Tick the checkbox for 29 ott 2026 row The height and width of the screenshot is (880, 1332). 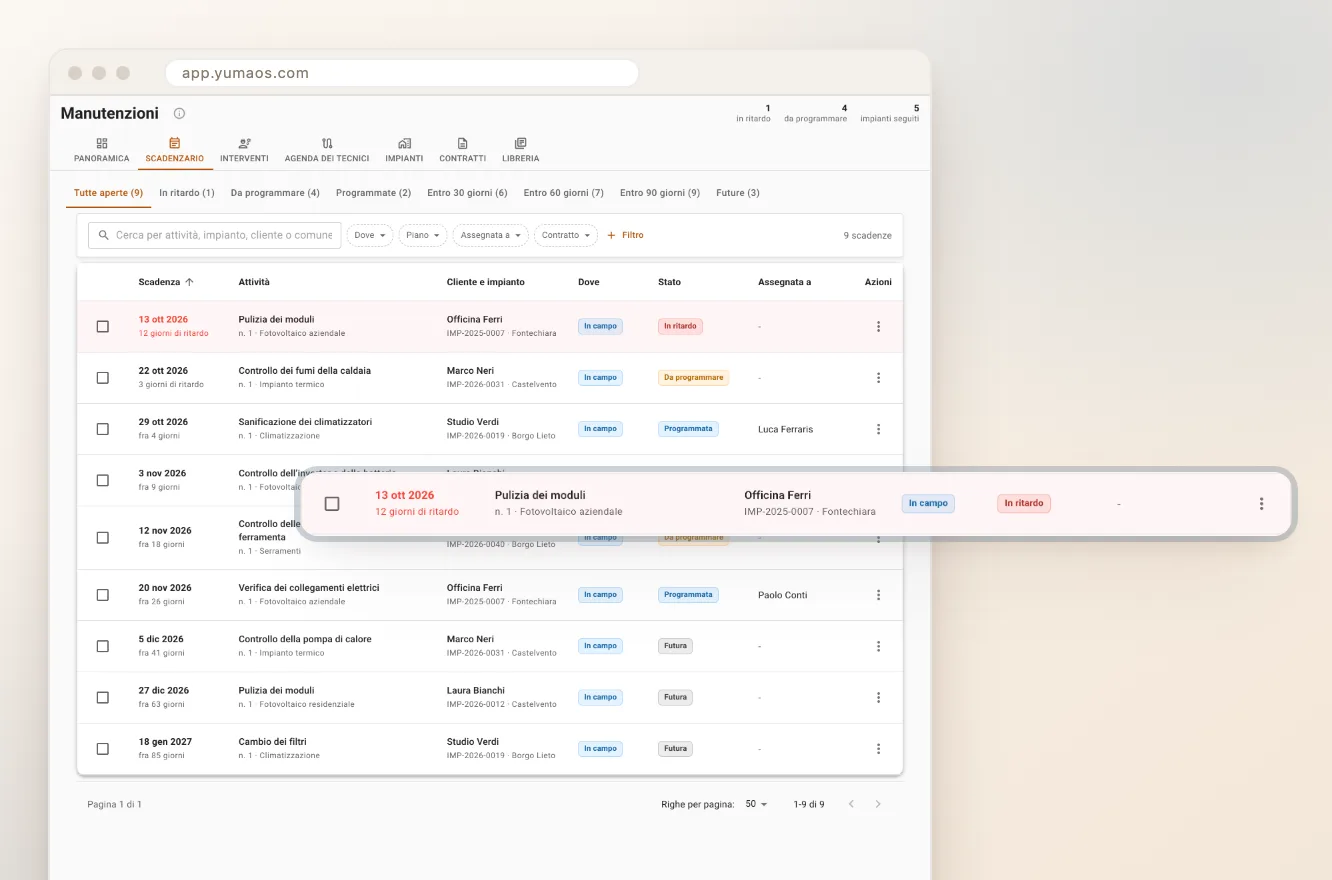(102, 429)
